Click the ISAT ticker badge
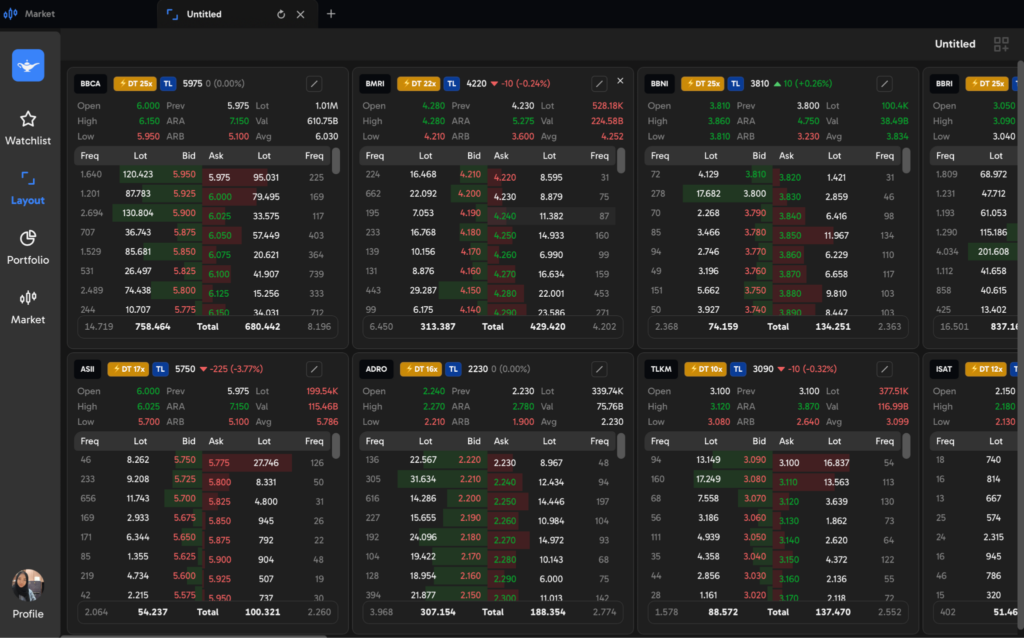Viewport: 1024px width, 638px height. click(x=944, y=369)
